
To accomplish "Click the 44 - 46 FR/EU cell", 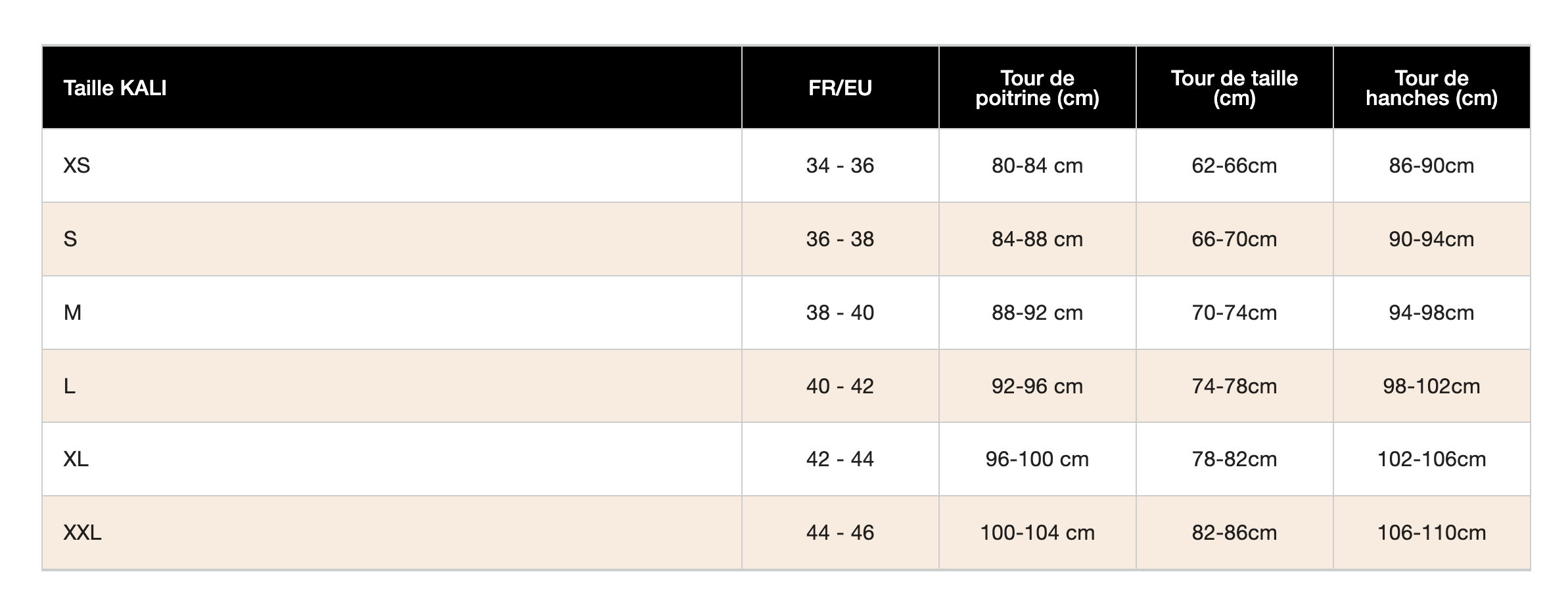I will click(840, 533).
